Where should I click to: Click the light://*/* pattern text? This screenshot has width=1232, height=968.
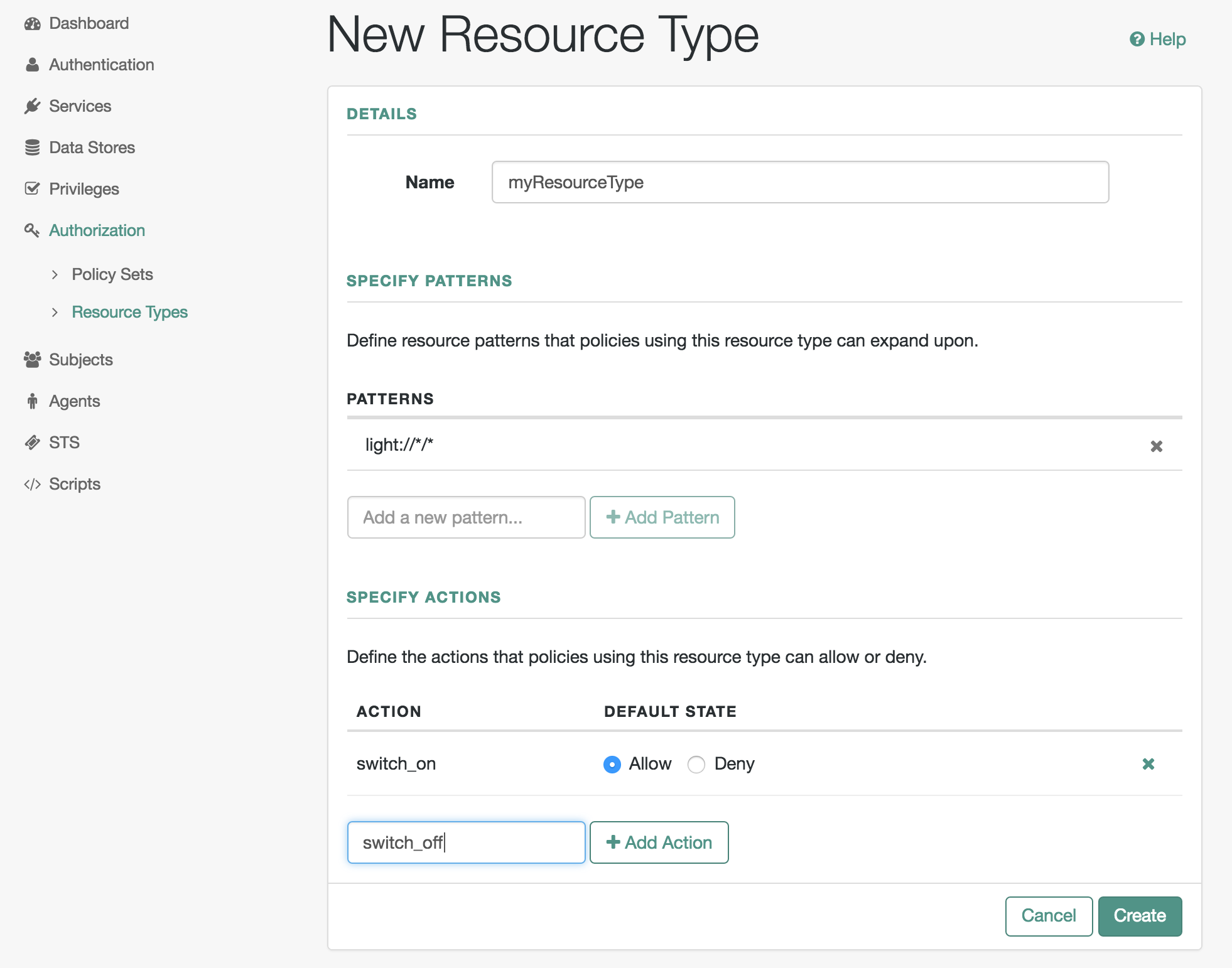point(399,445)
